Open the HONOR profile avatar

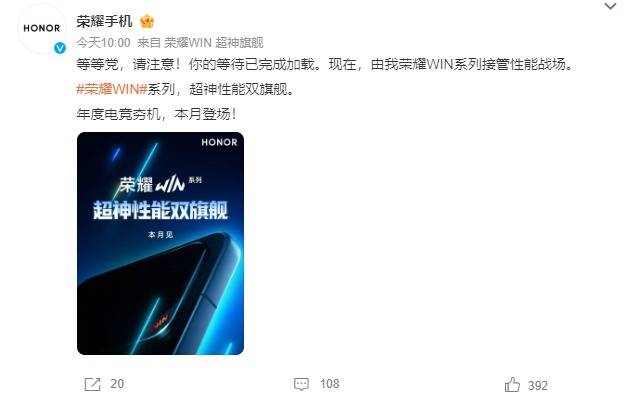[x=42, y=28]
